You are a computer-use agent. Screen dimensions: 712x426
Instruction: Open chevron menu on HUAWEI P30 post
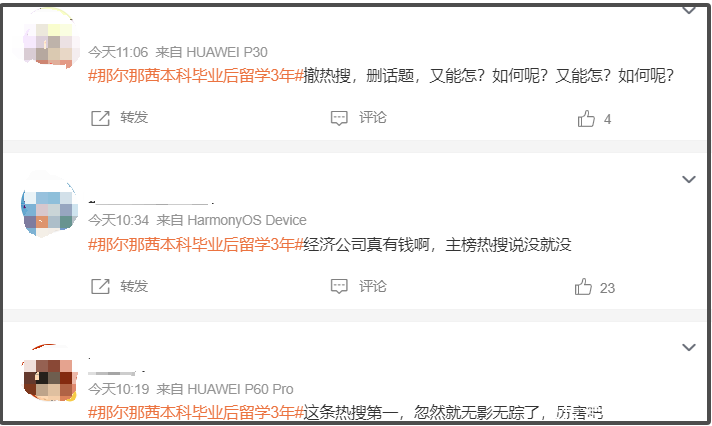pos(689,10)
